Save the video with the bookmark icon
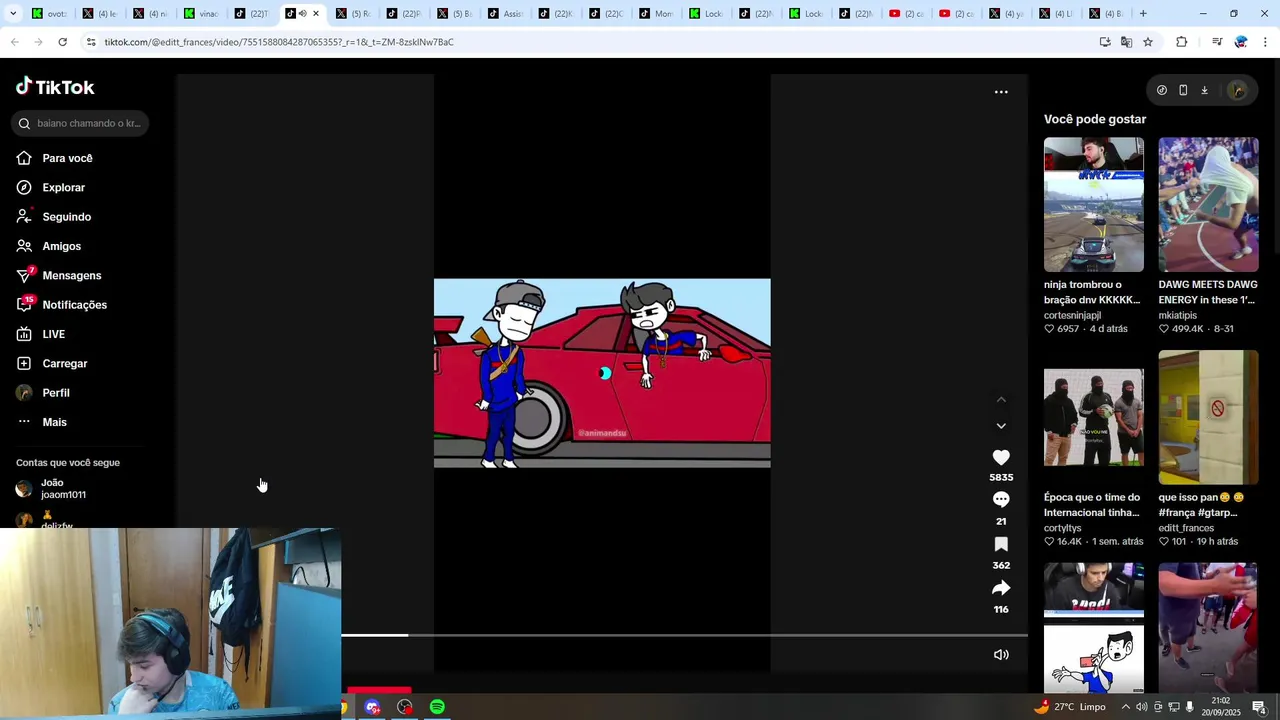 click(x=1001, y=544)
